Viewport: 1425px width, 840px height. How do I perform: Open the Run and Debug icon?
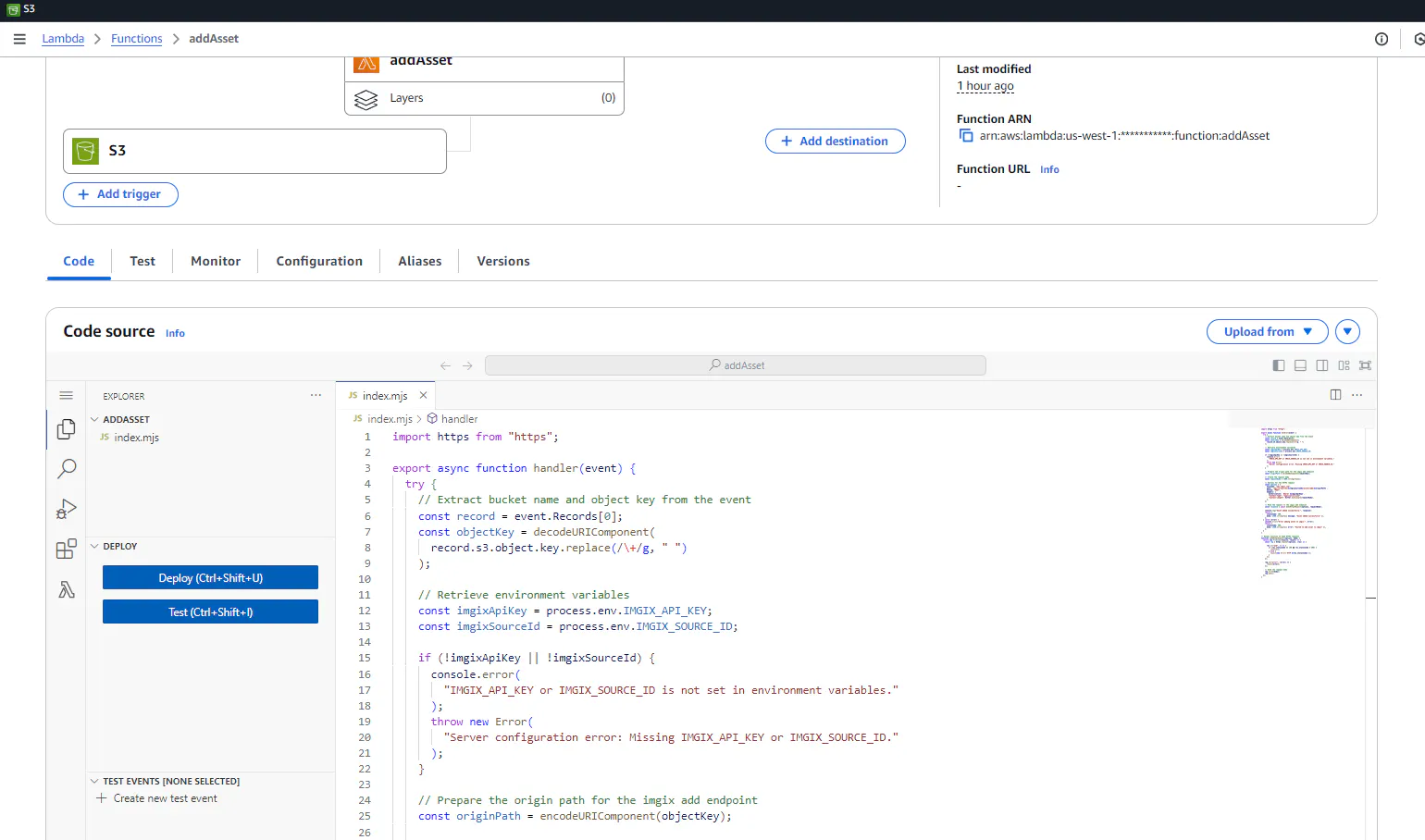(x=67, y=509)
